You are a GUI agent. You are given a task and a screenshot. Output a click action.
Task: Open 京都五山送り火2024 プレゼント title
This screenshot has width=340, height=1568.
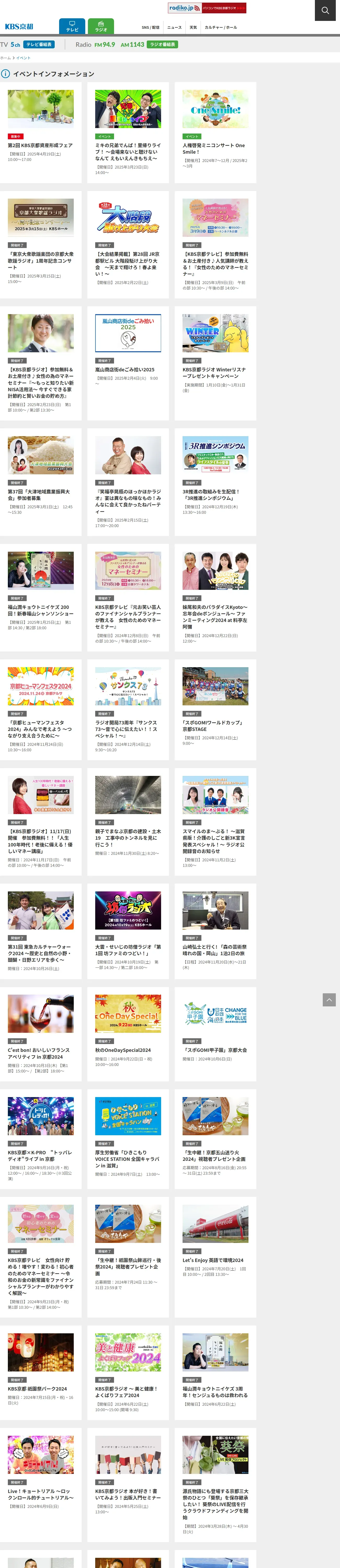pyautogui.click(x=215, y=1155)
